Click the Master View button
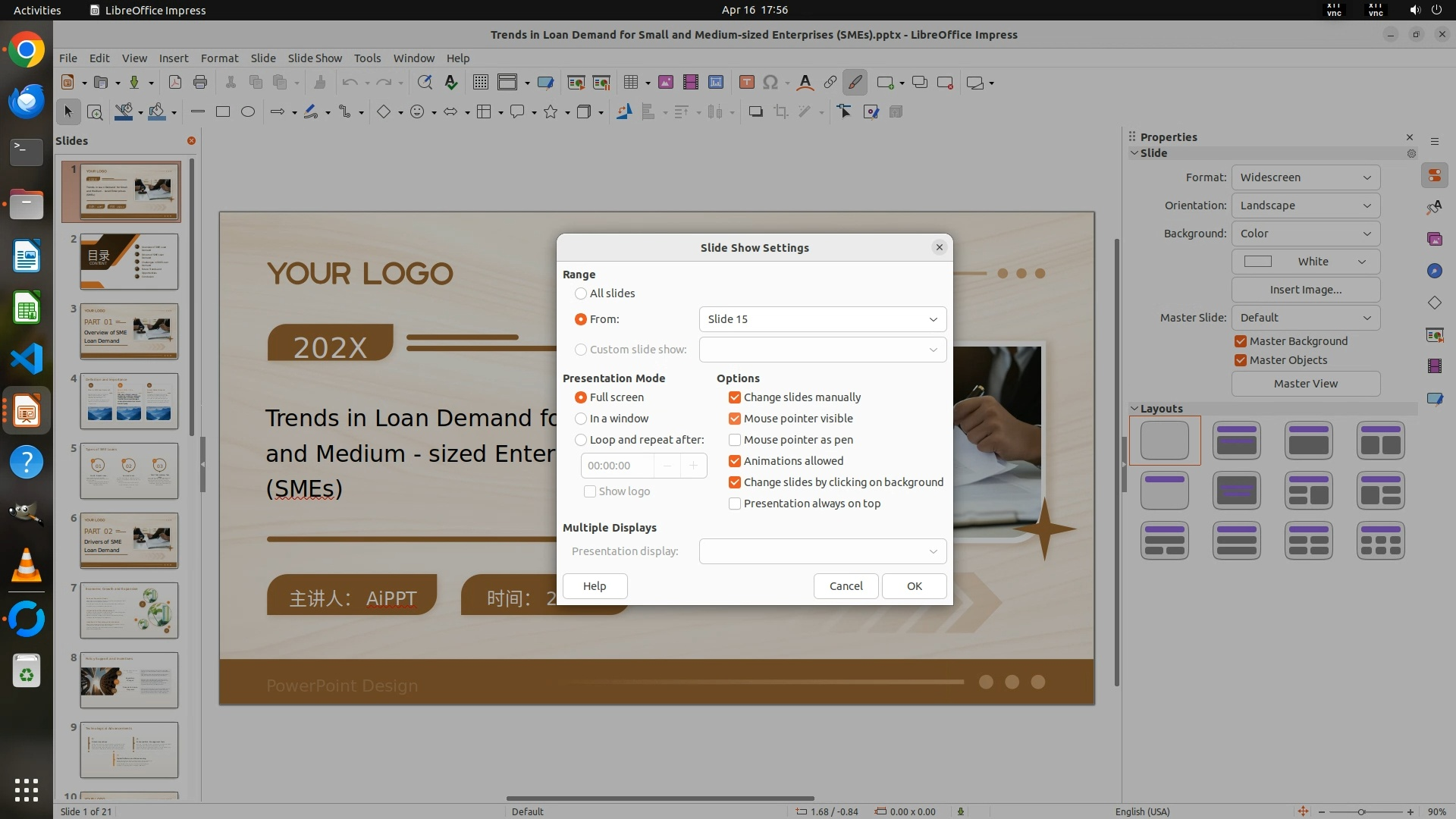This screenshot has height=819, width=1456. pyautogui.click(x=1305, y=384)
